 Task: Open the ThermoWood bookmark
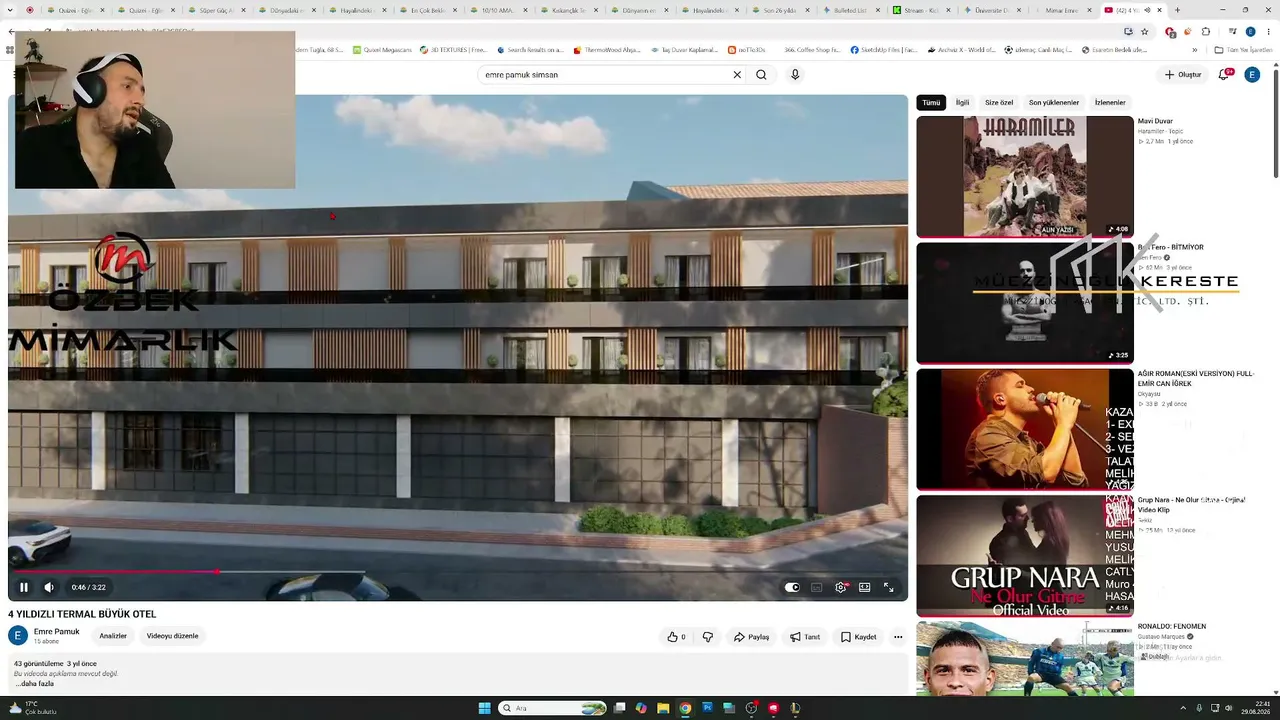click(606, 49)
